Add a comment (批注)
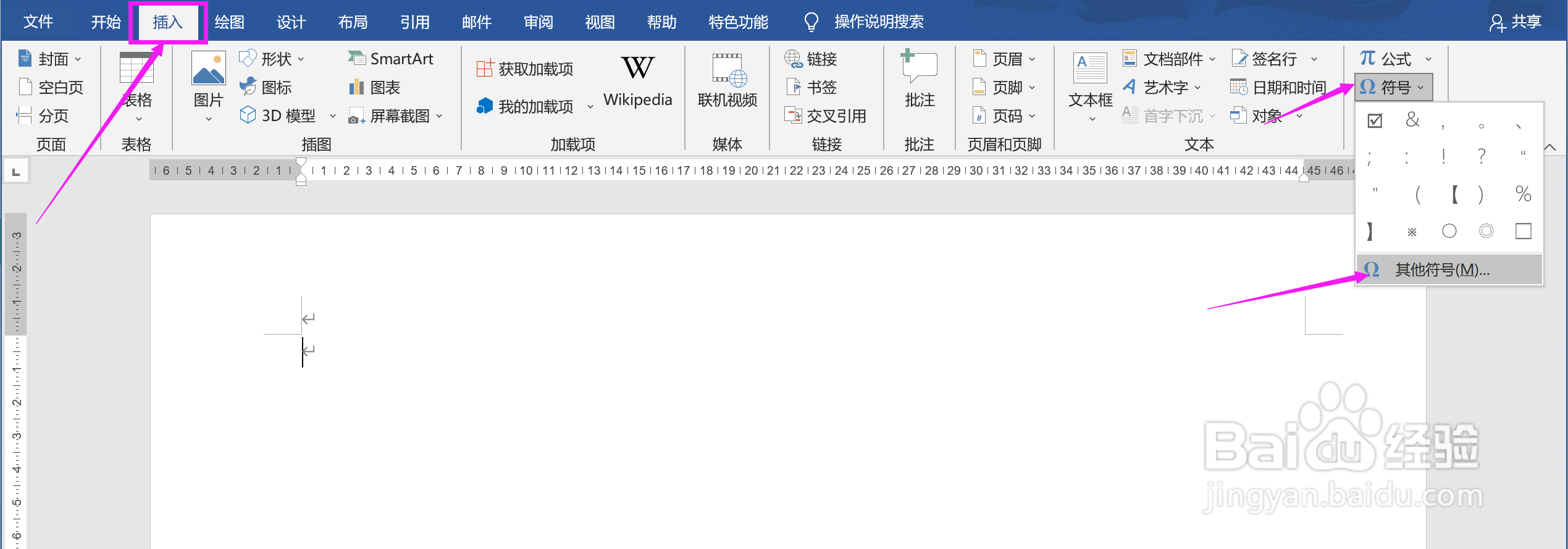 tap(919, 80)
